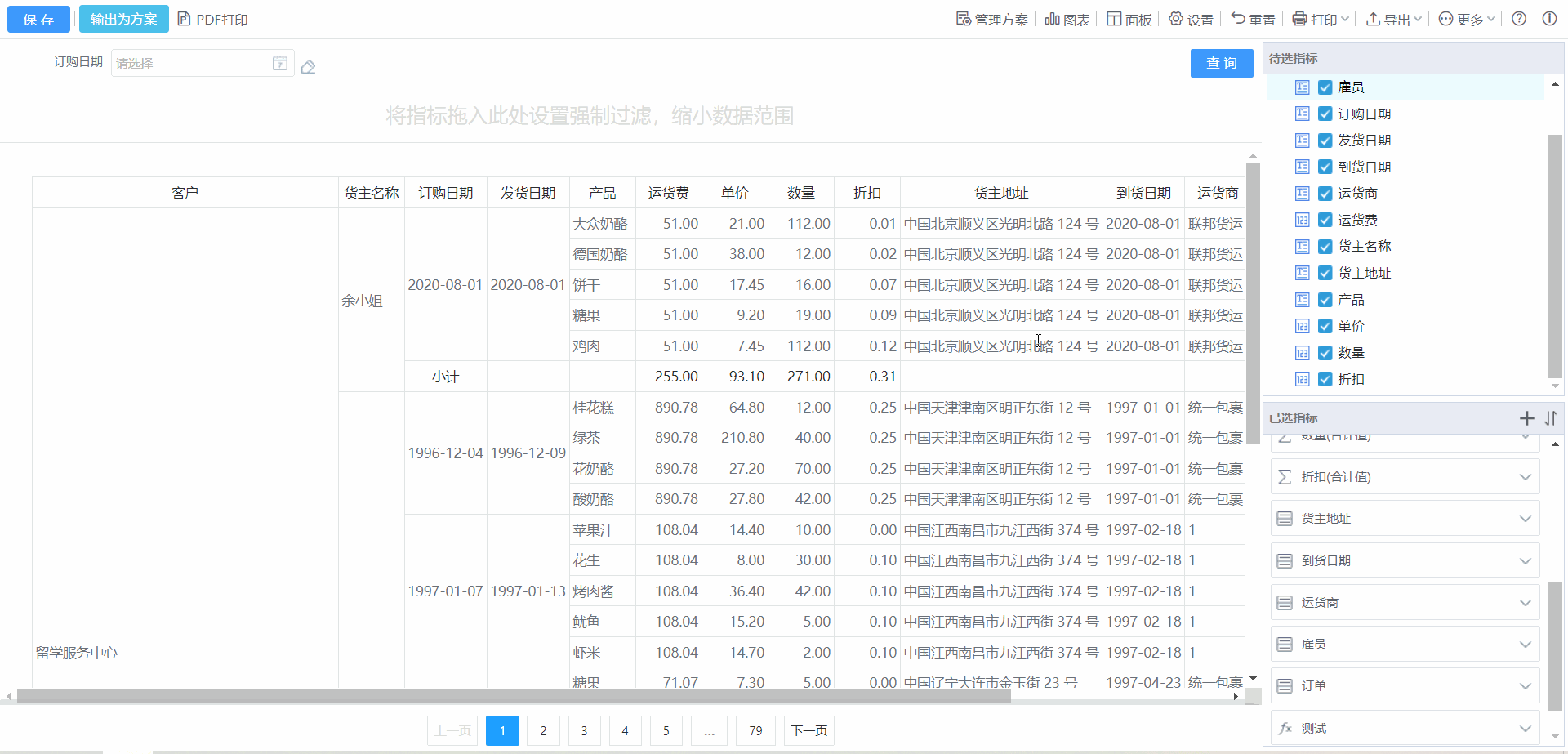
Task: Open 设置 settings gear
Action: (x=1191, y=19)
